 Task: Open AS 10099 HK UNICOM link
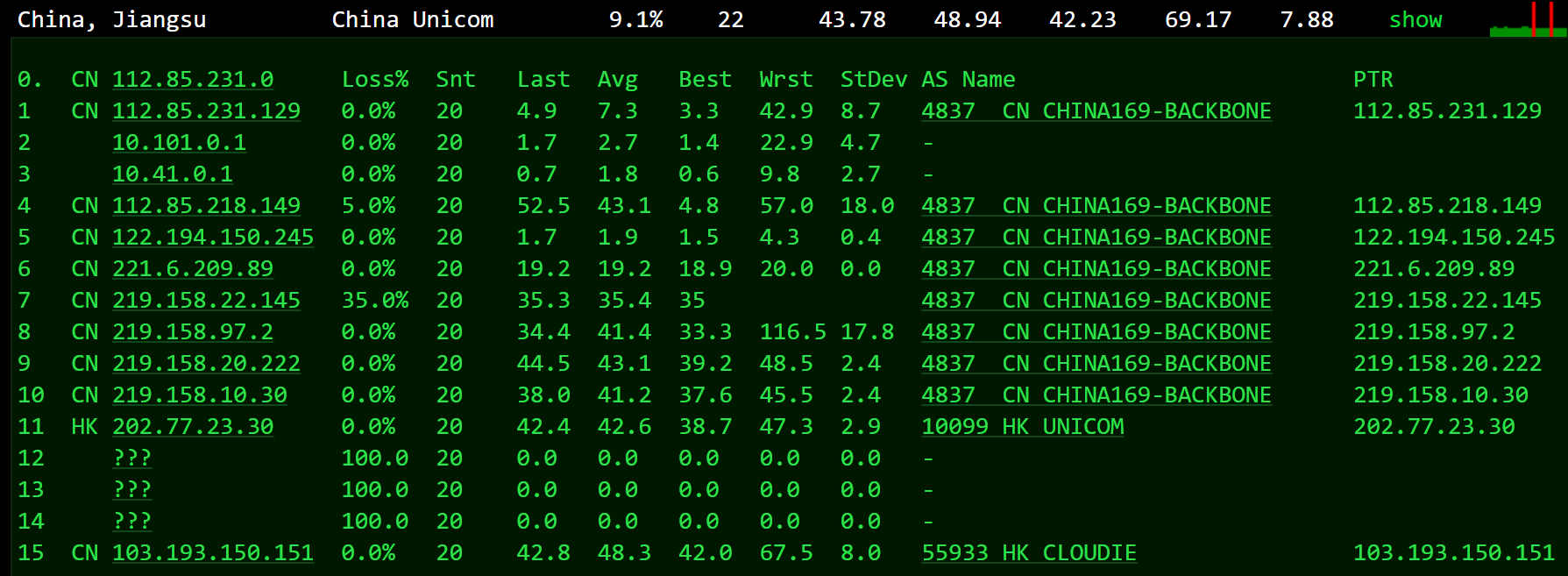pyautogui.click(x=1023, y=427)
